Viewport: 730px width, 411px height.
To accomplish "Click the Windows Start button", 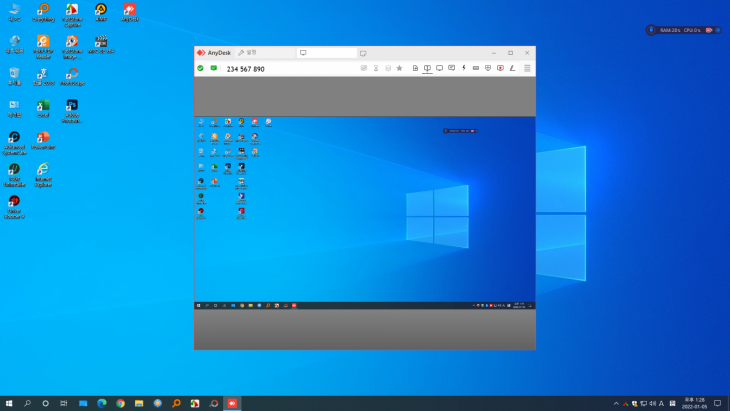I will pos(9,403).
